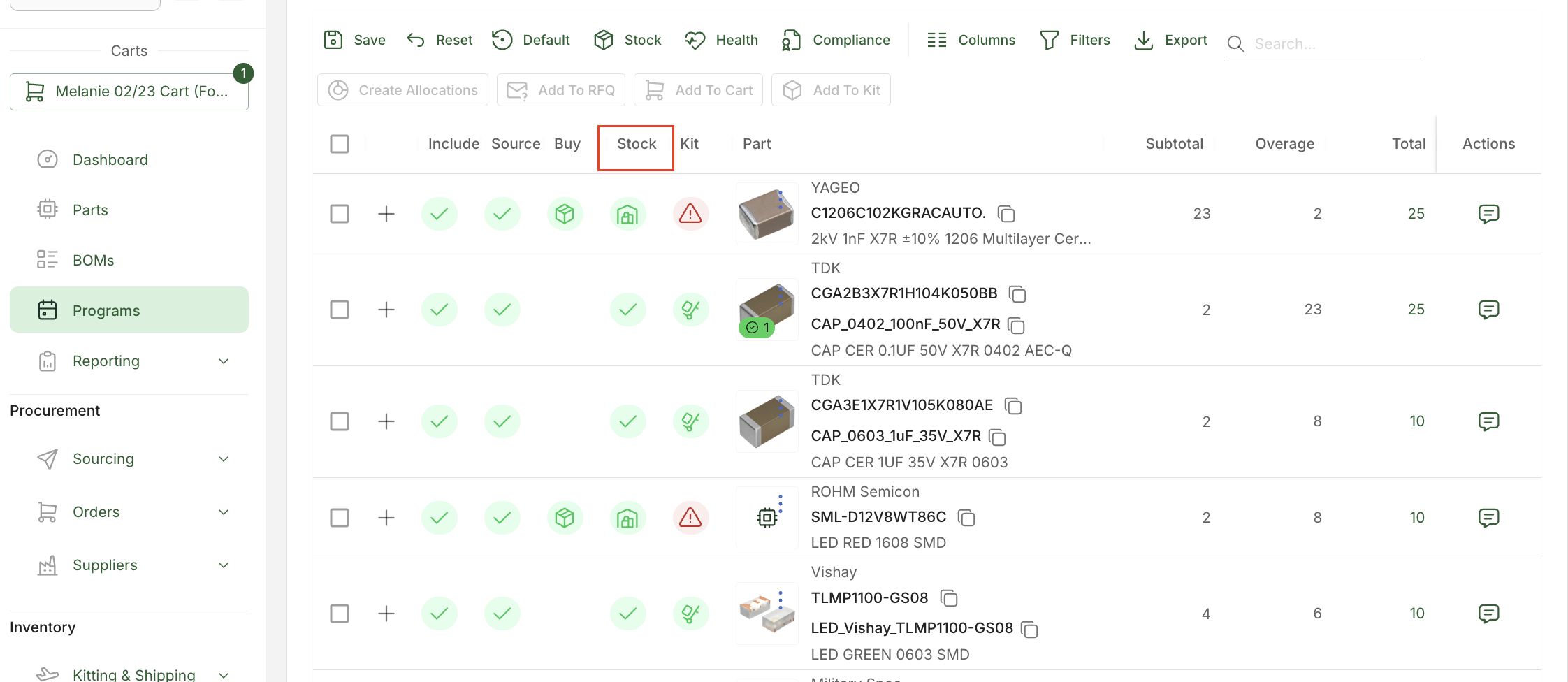Screen dimensions: 1568x682
Task: Check the CGA2B3X7R1H104K050BB row checkbox
Action: [x=340, y=310]
